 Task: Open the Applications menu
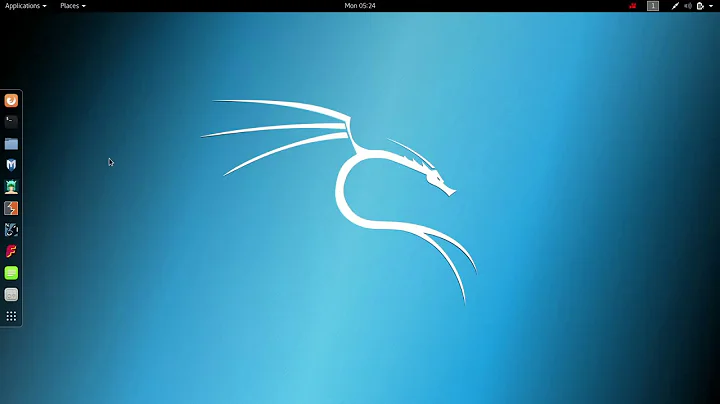pos(25,6)
